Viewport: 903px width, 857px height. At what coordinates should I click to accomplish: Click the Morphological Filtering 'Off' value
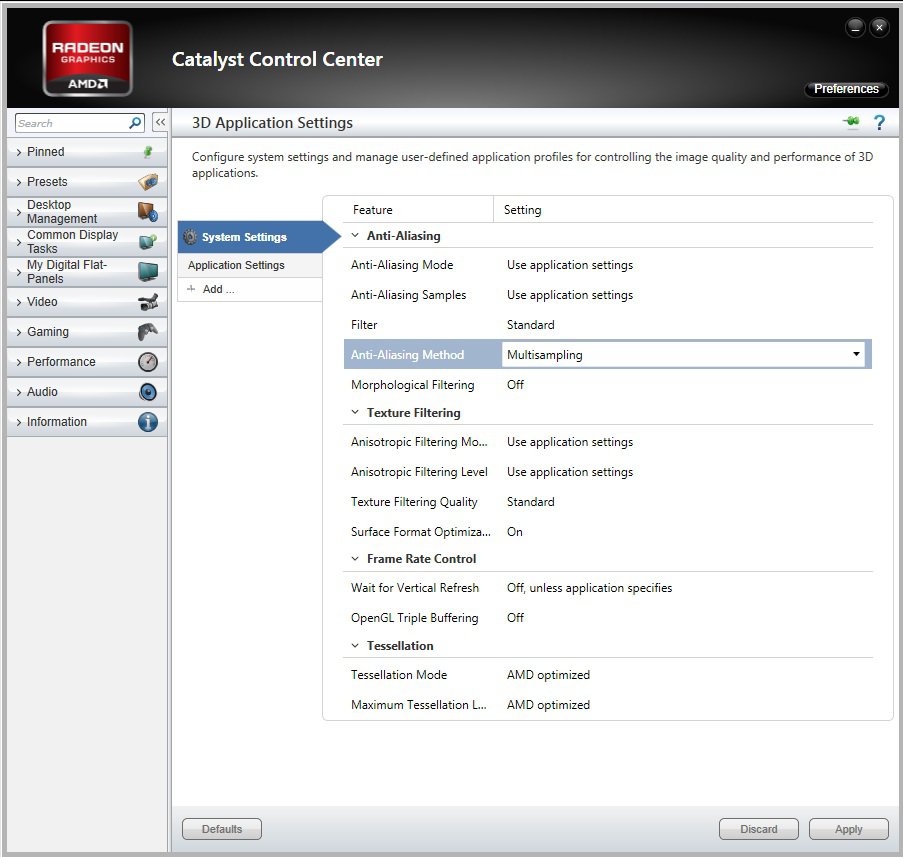tap(515, 385)
